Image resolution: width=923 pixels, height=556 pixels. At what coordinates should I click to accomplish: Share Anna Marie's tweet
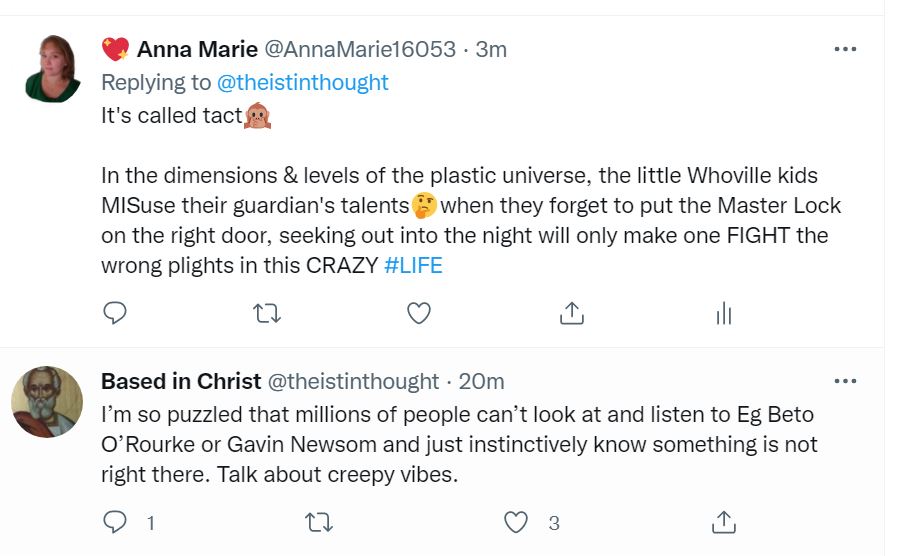click(571, 314)
